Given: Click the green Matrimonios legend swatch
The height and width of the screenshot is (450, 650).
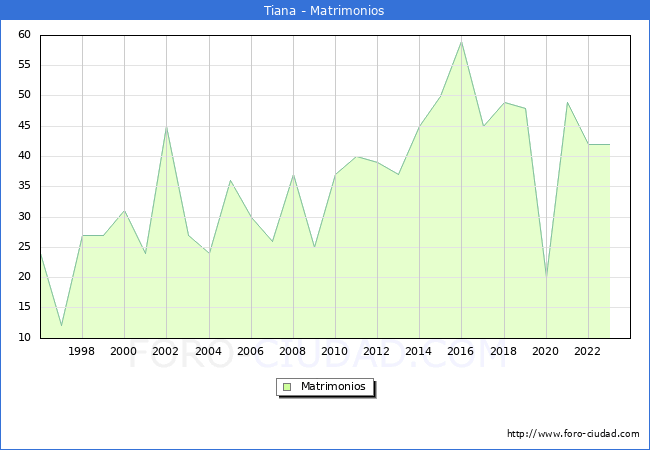Looking at the screenshot, I should coord(287,387).
